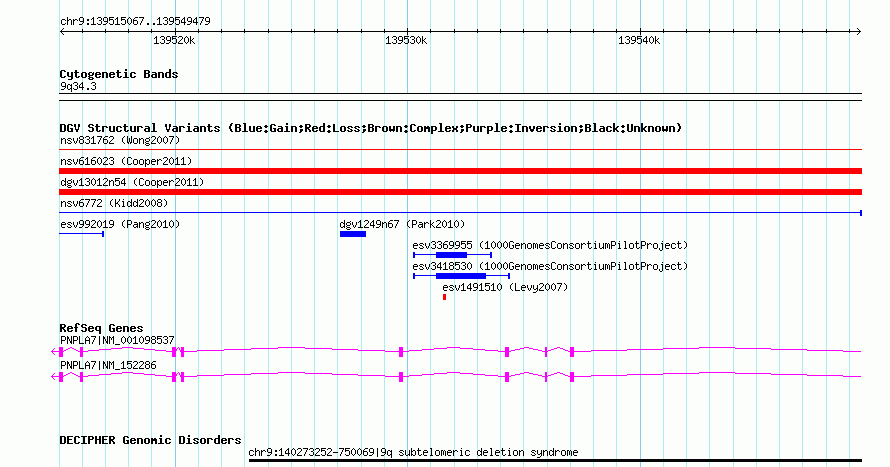This screenshot has width=890, height=467.
Task: Click the blue esv3418530 gain glyph
Action: pos(461,276)
